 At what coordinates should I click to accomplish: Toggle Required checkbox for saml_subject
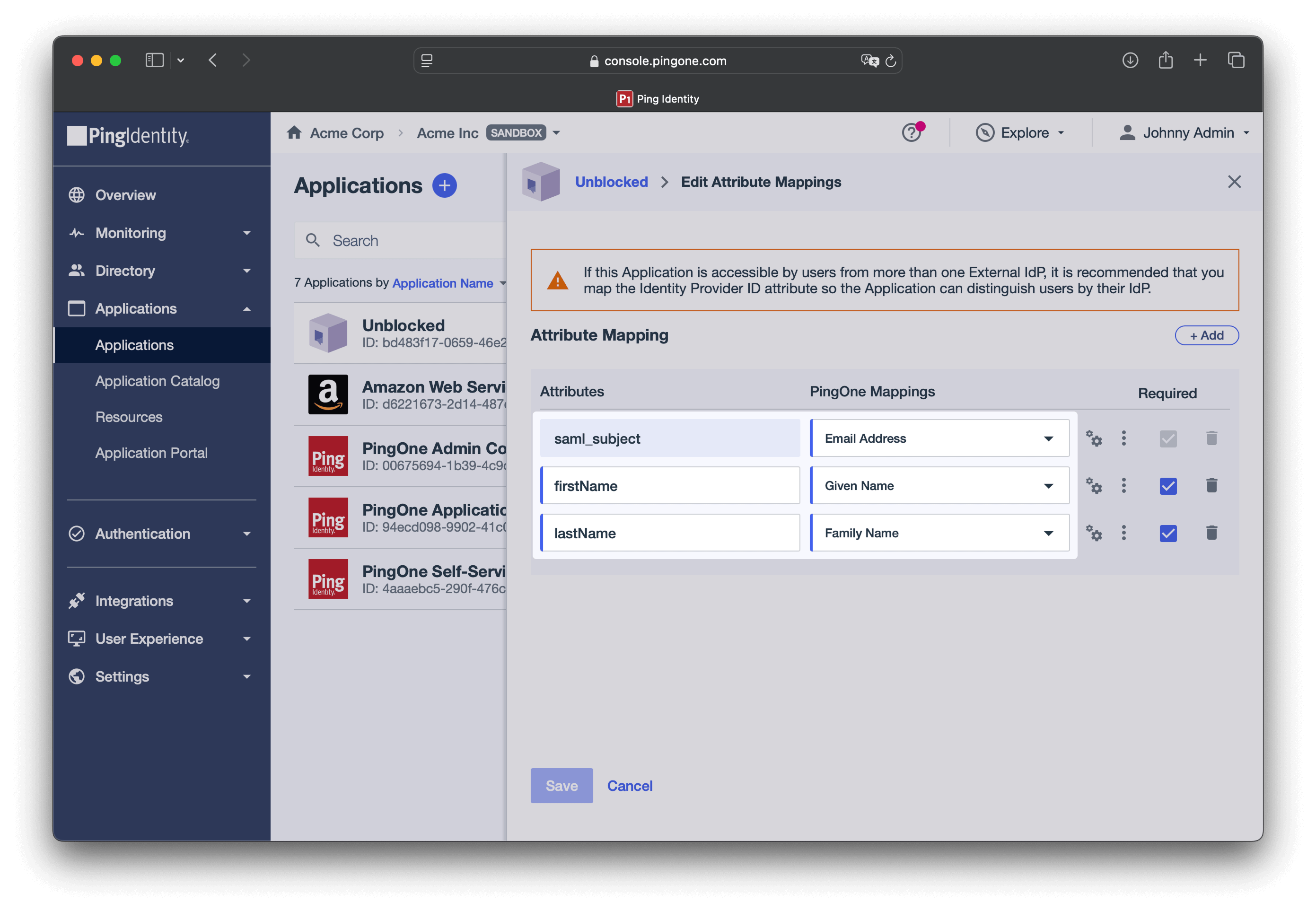1168,438
